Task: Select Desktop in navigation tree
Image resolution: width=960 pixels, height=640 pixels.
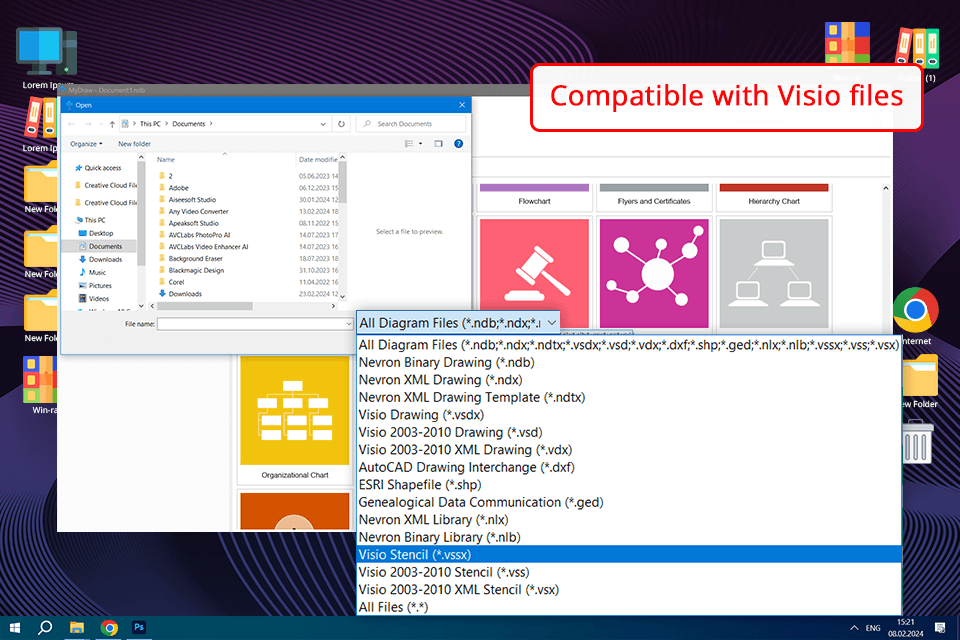Action: tap(96, 233)
